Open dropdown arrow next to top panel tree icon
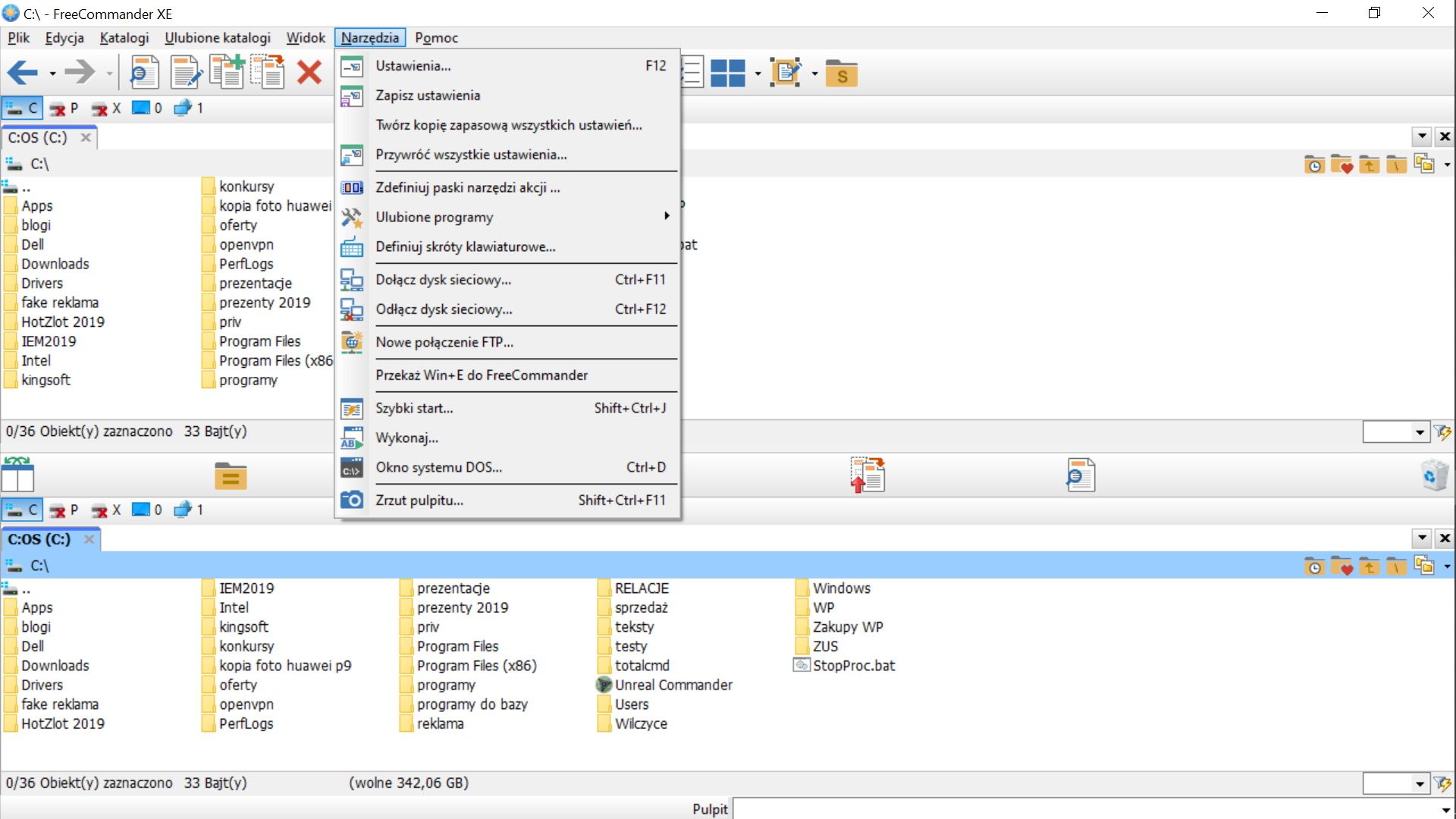Image resolution: width=1456 pixels, height=819 pixels. [1447, 164]
